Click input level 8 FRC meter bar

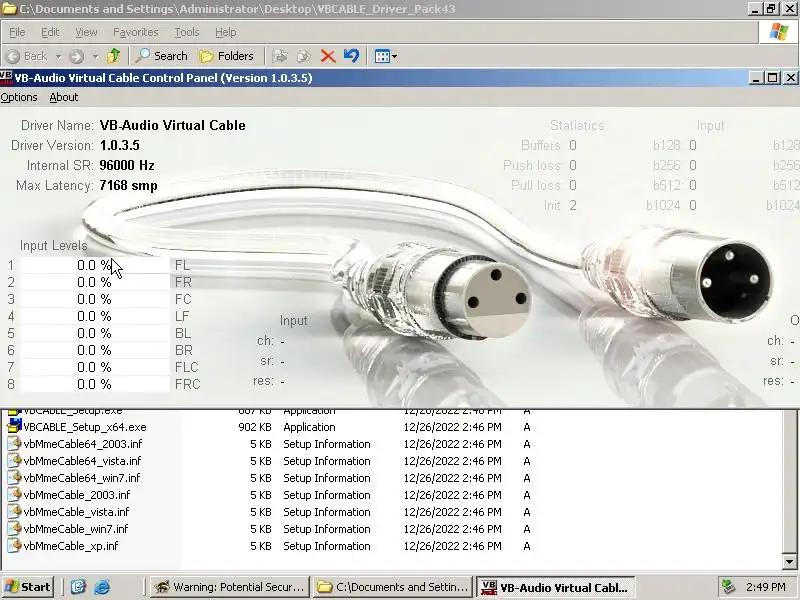(94, 384)
